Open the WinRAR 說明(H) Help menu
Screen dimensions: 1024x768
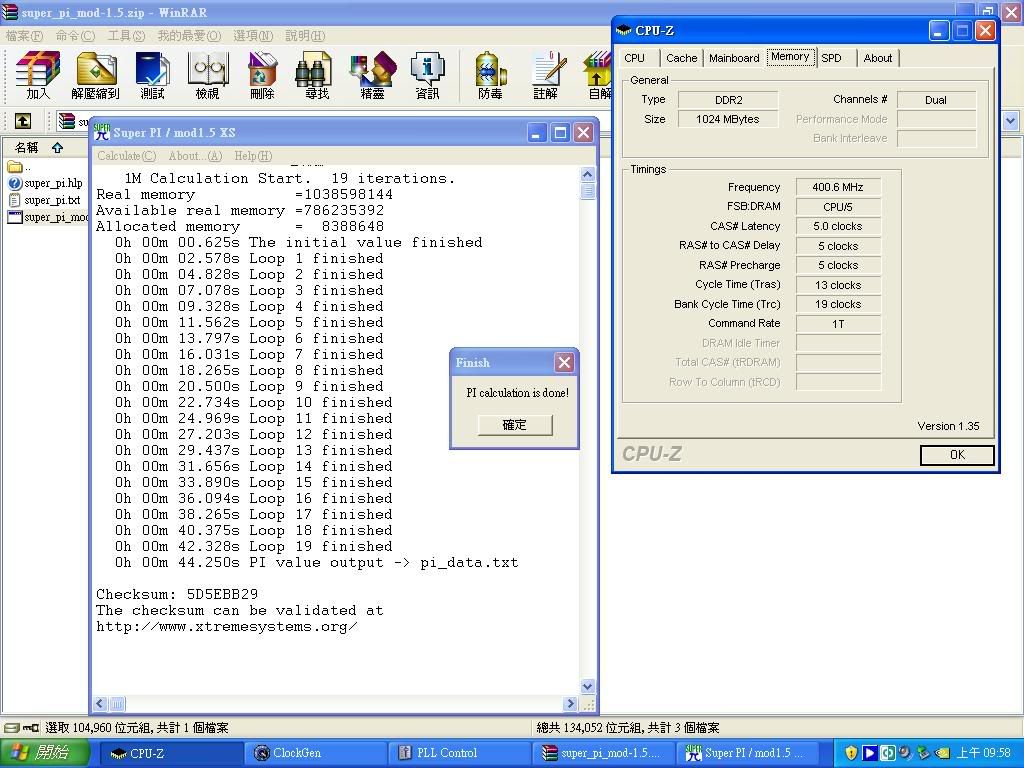point(305,35)
